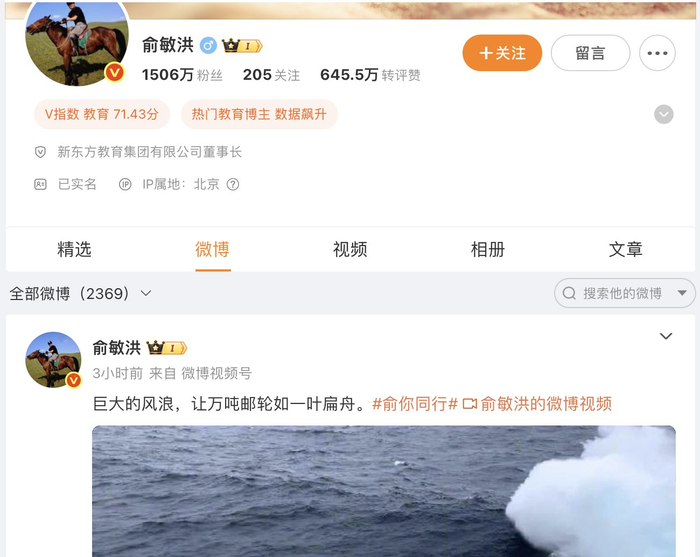Screen dimensions: 700x557
Task: Click the 留言 message button
Action: (x=590, y=53)
